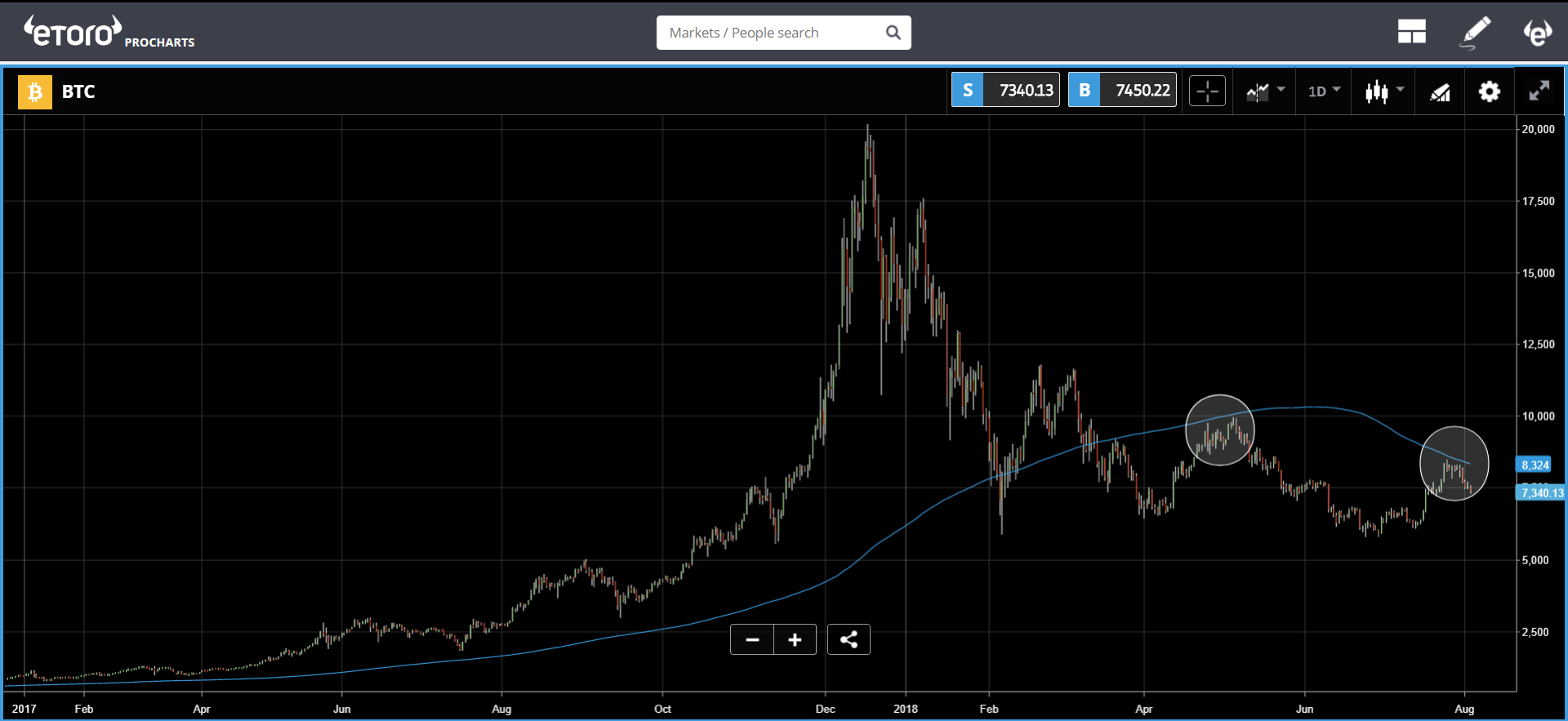This screenshot has width=1568, height=721.
Task: Zoom in with the plus button
Action: click(x=795, y=639)
